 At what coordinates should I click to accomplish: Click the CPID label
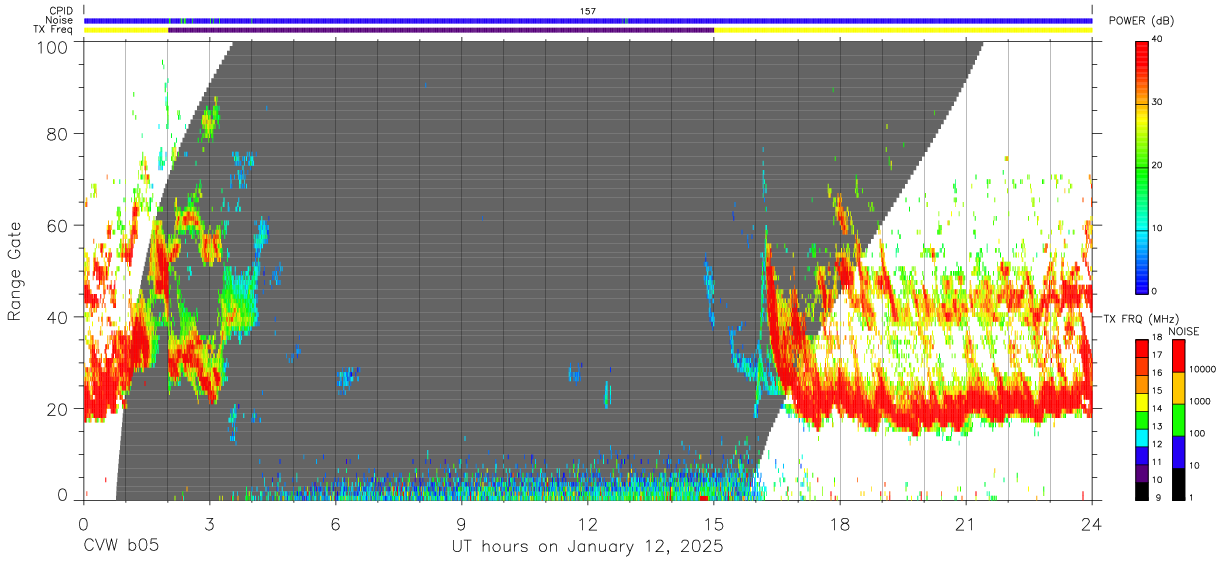pos(60,10)
